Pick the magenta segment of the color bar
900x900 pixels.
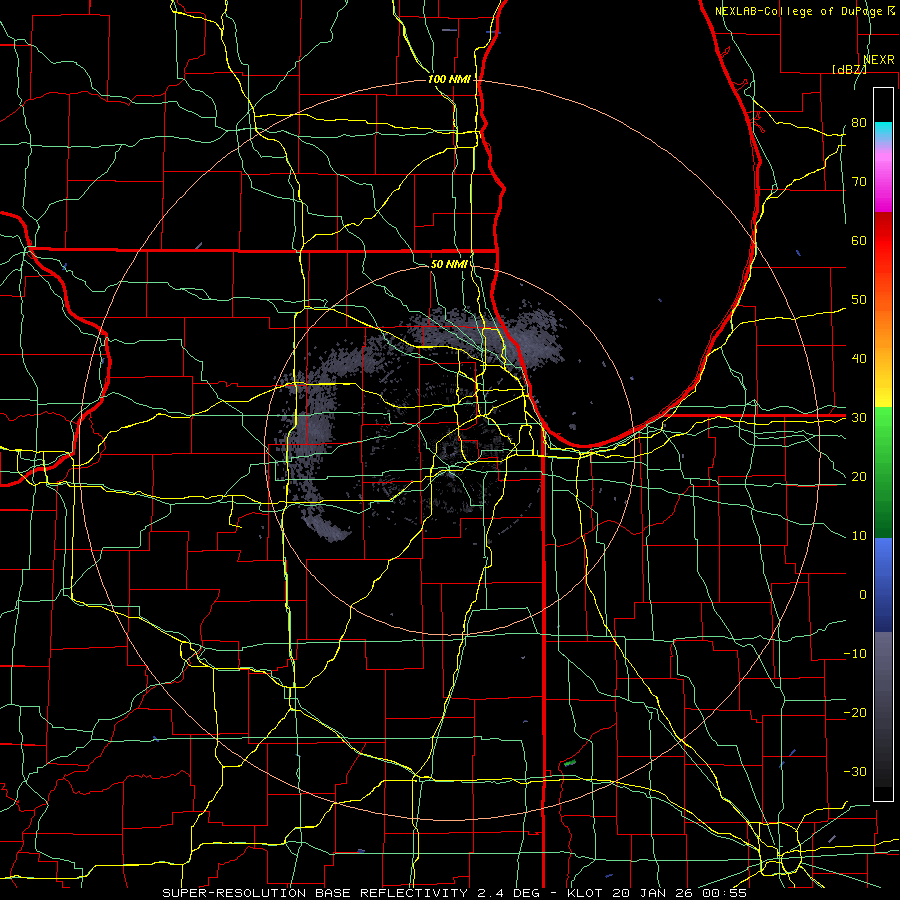click(x=883, y=184)
